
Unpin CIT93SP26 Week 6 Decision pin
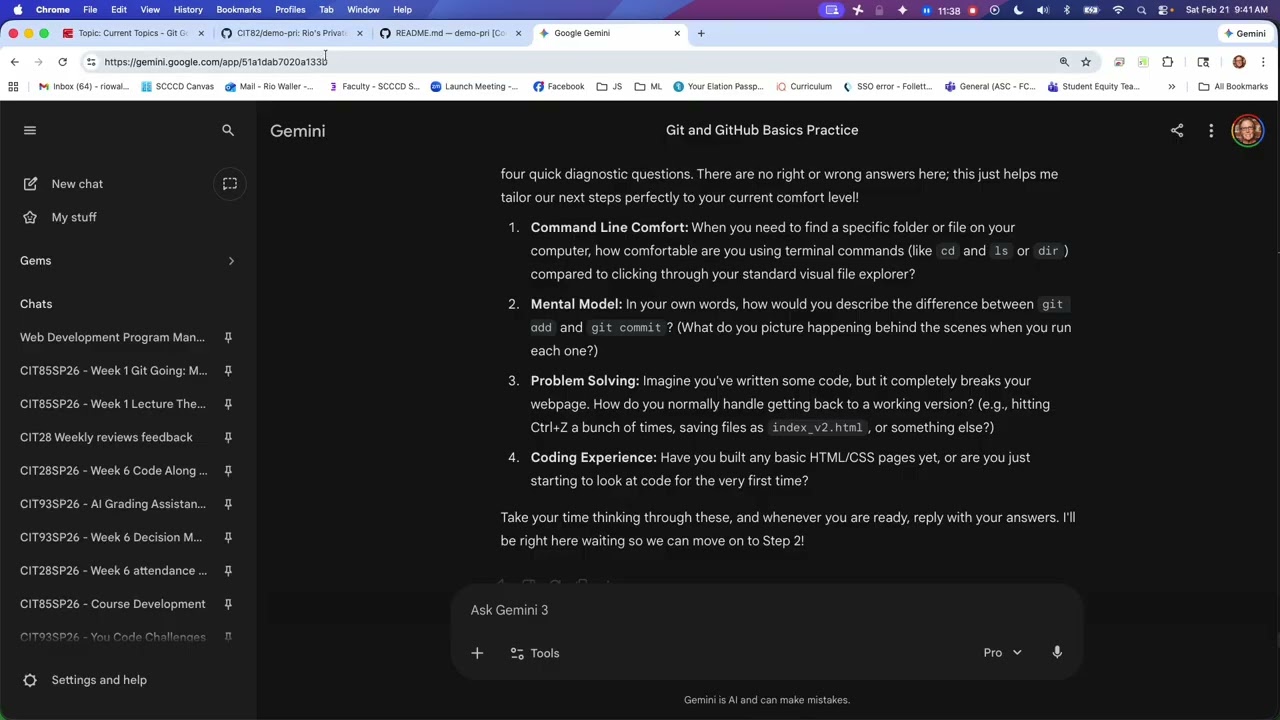pyautogui.click(x=228, y=538)
